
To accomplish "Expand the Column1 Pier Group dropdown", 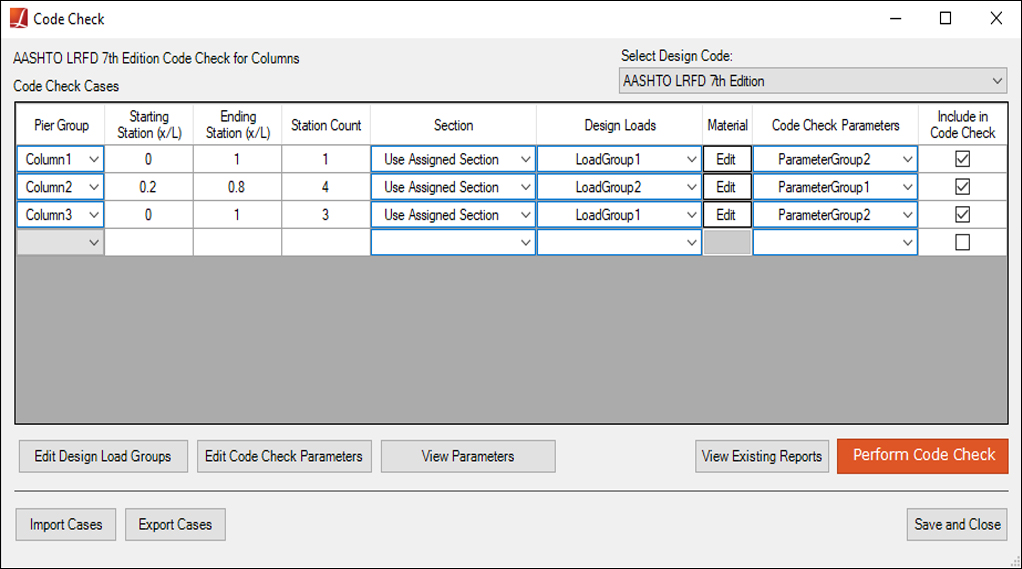I will [60, 159].
